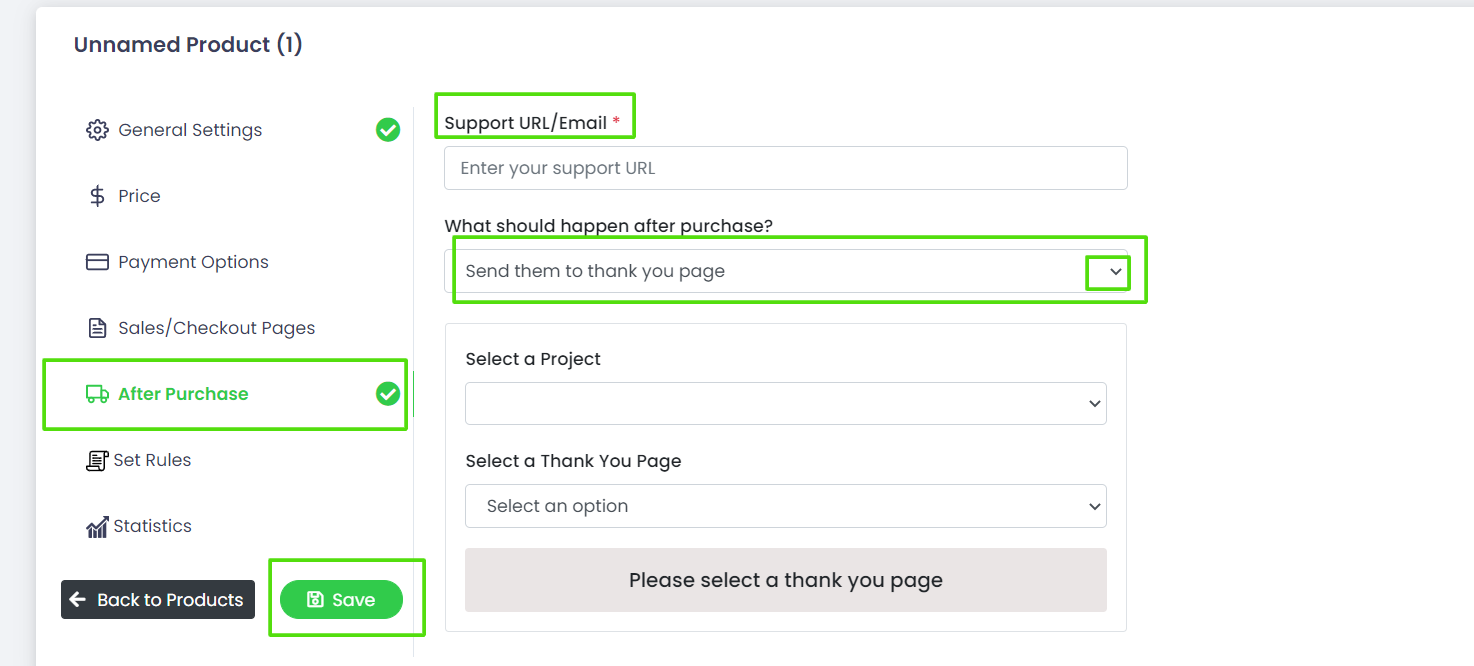Click the After Purchase truck icon
1474x666 pixels.
97,394
